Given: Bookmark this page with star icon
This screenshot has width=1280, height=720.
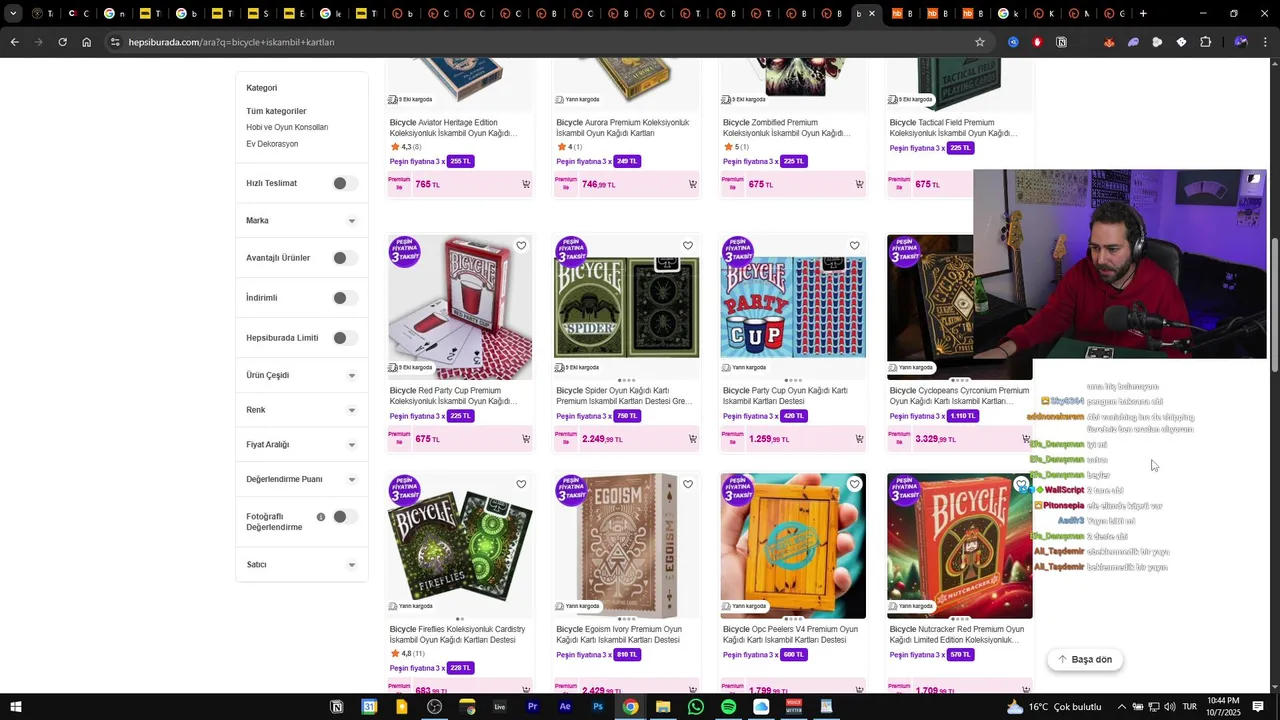Looking at the screenshot, I should (x=980, y=42).
